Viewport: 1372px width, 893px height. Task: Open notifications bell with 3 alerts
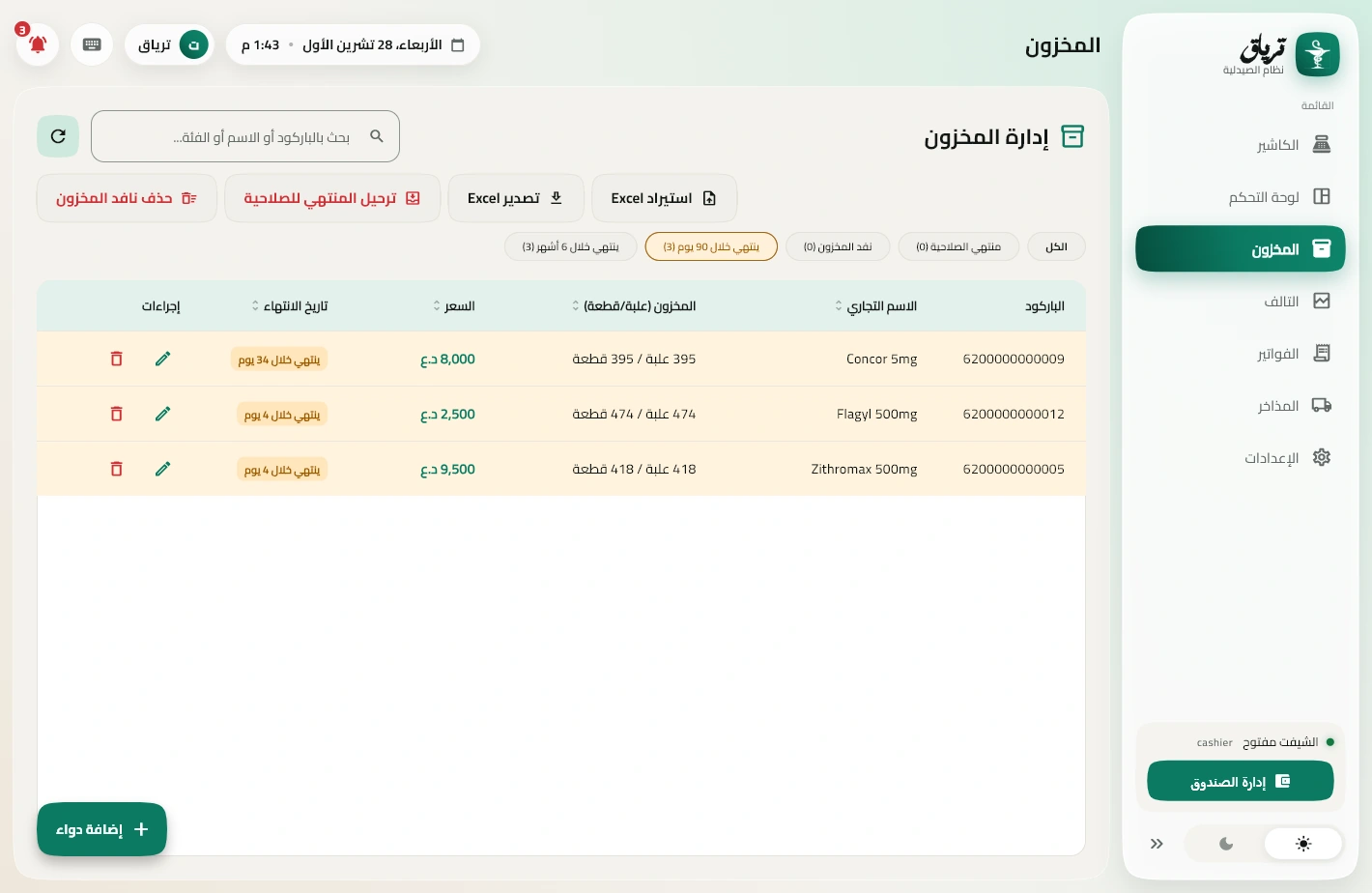click(38, 44)
